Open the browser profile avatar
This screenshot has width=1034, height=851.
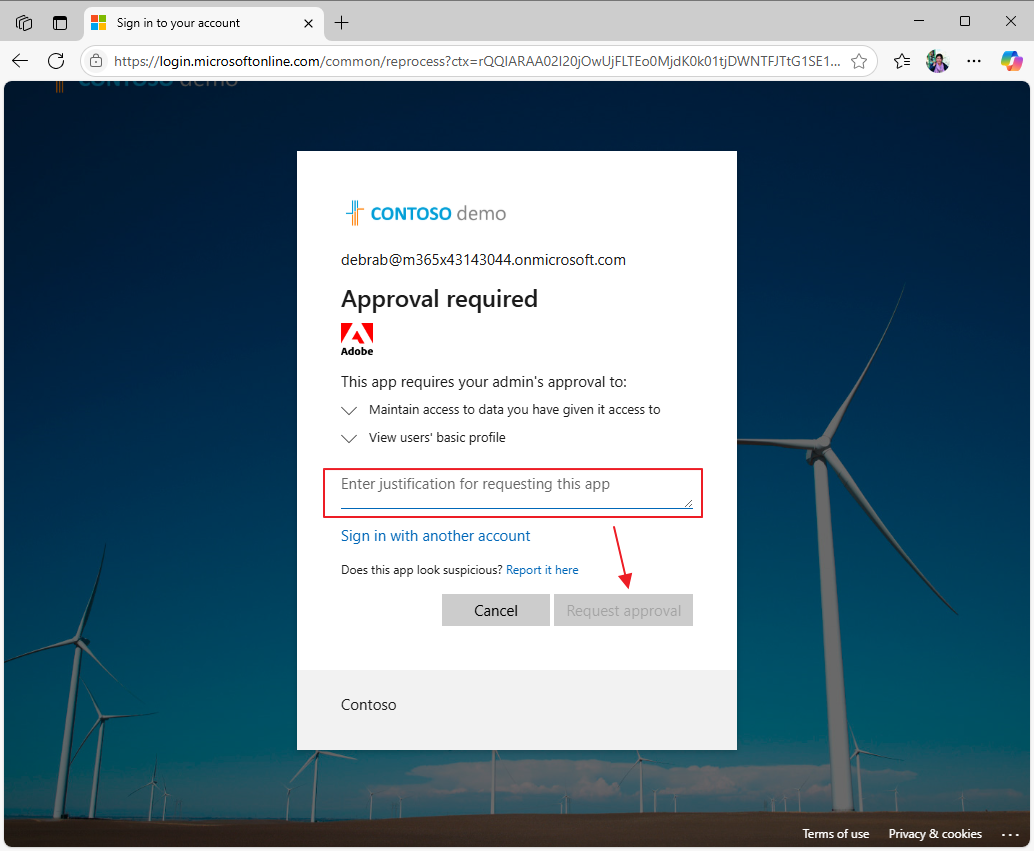(937, 61)
